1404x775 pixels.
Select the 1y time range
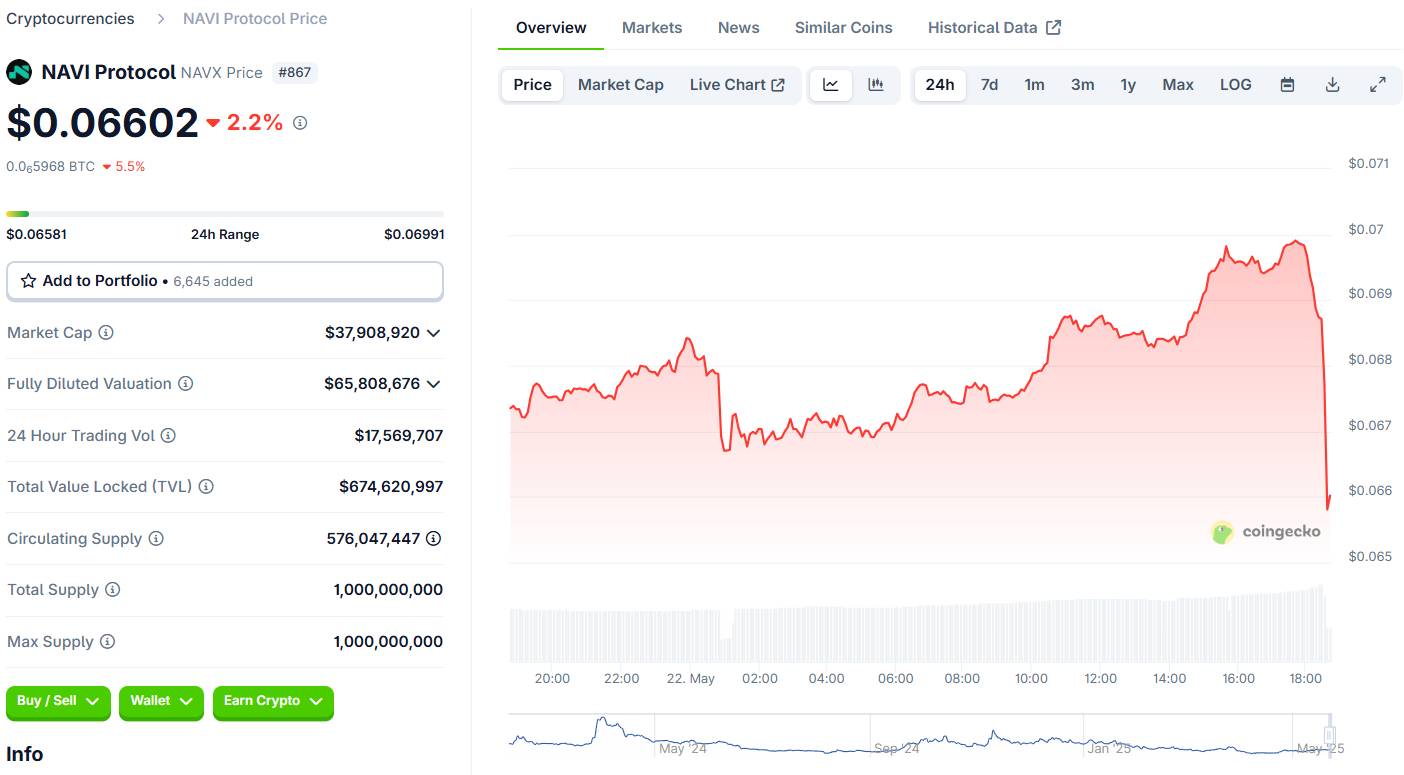pyautogui.click(x=1128, y=85)
